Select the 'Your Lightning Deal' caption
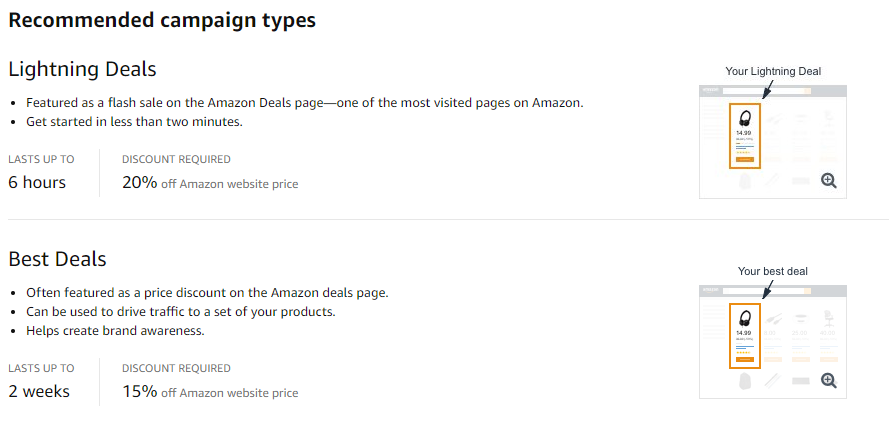This screenshot has height=423, width=894. 773,71
